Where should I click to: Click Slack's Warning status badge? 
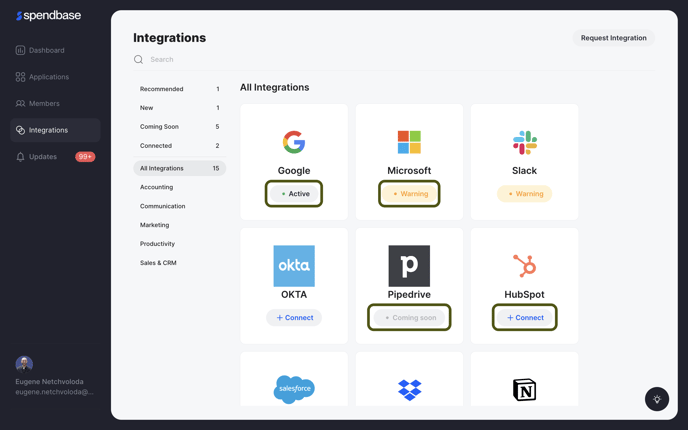click(524, 194)
